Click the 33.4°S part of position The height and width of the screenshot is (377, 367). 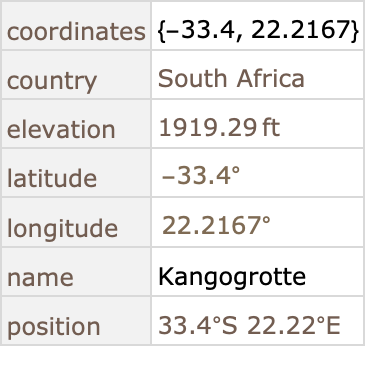point(198,325)
